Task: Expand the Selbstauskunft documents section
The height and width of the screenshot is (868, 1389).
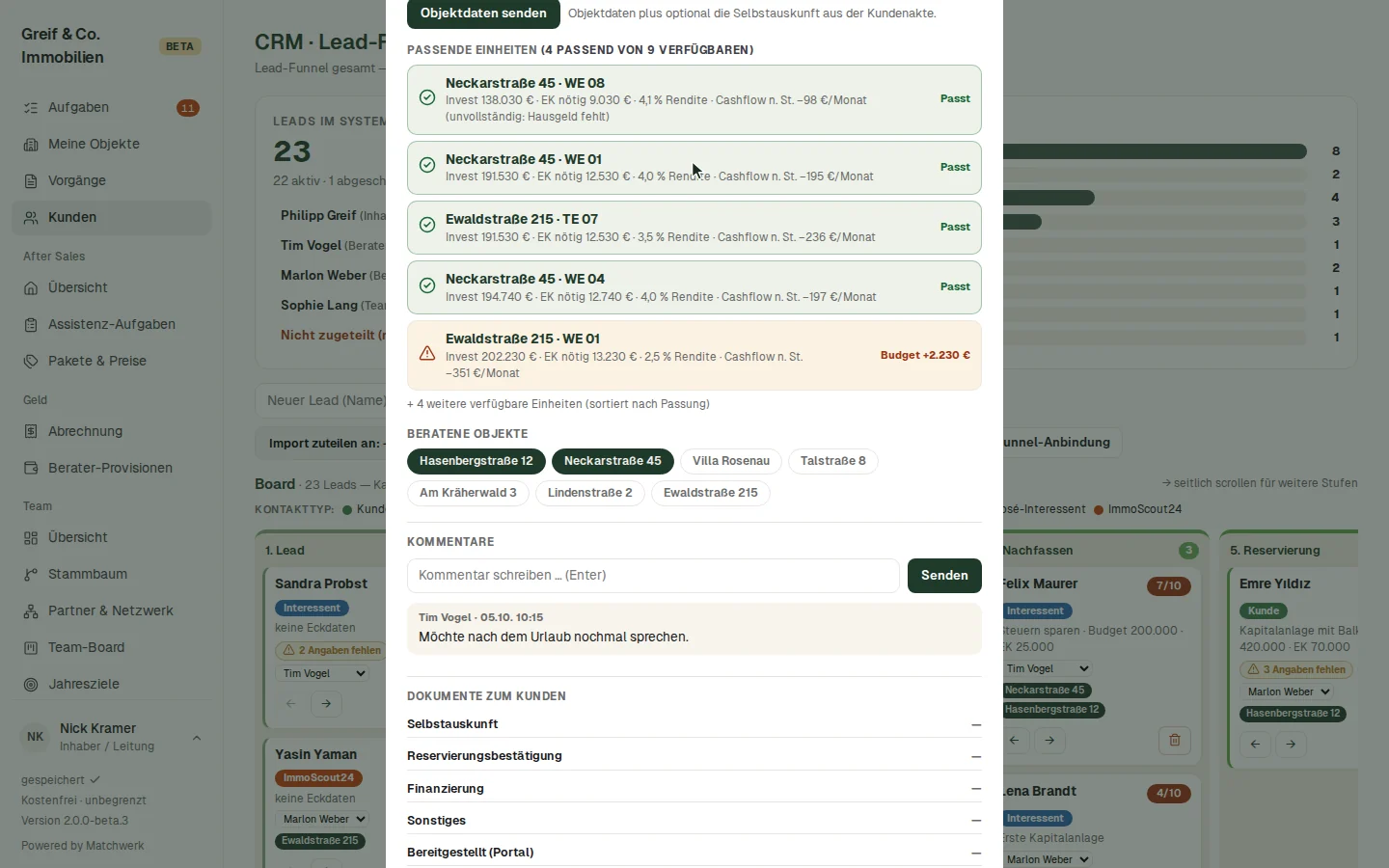Action: pos(694,724)
